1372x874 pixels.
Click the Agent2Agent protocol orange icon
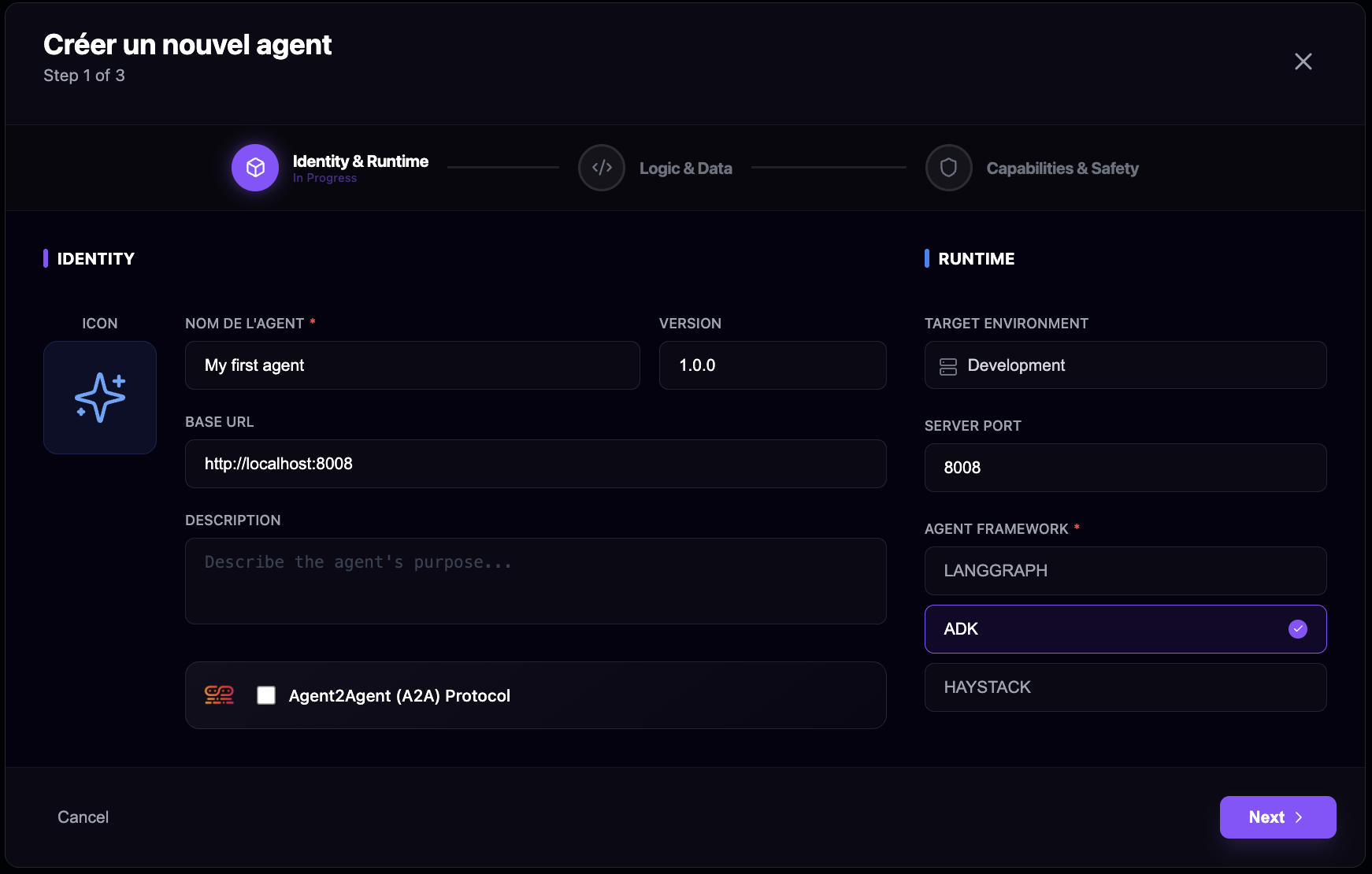click(x=219, y=695)
